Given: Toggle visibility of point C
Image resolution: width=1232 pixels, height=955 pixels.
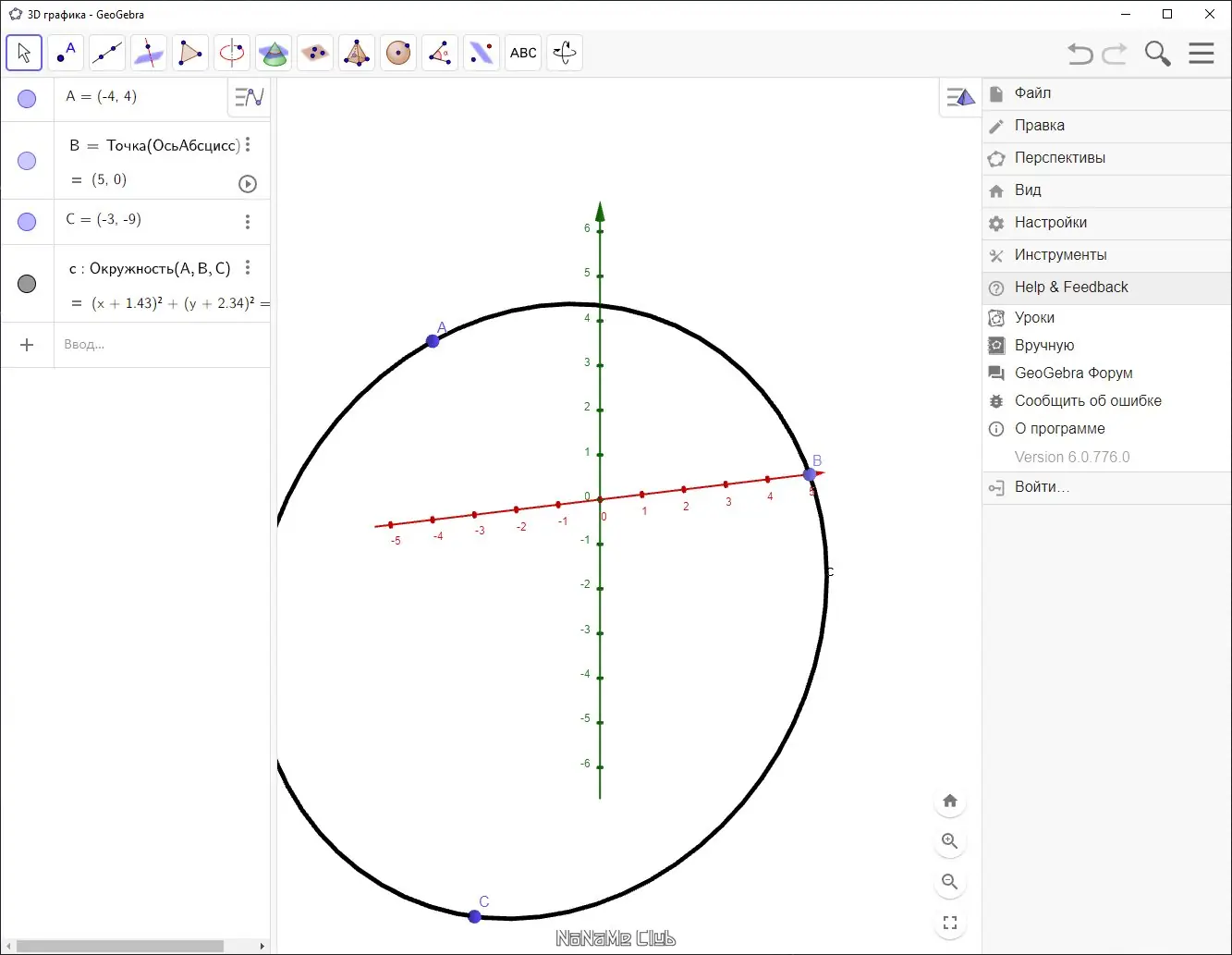Looking at the screenshot, I should pos(27,222).
